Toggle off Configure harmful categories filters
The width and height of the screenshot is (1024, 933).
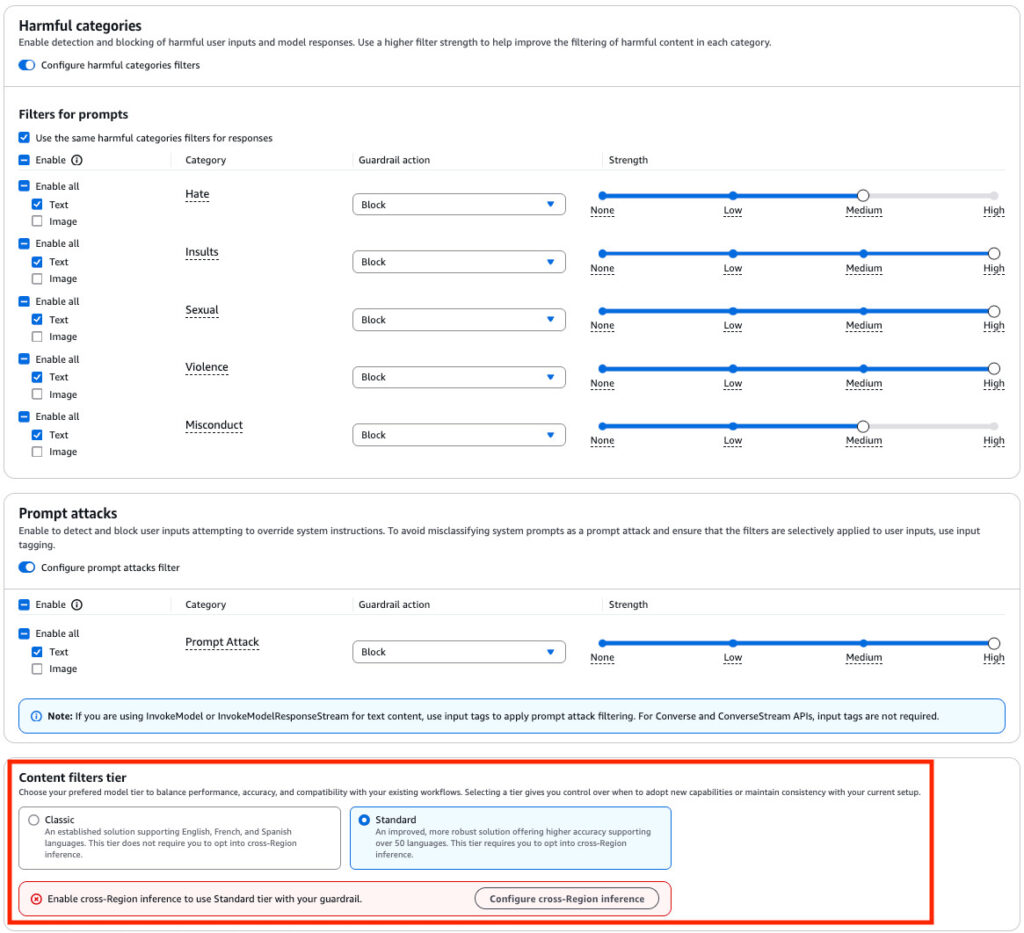(x=27, y=65)
